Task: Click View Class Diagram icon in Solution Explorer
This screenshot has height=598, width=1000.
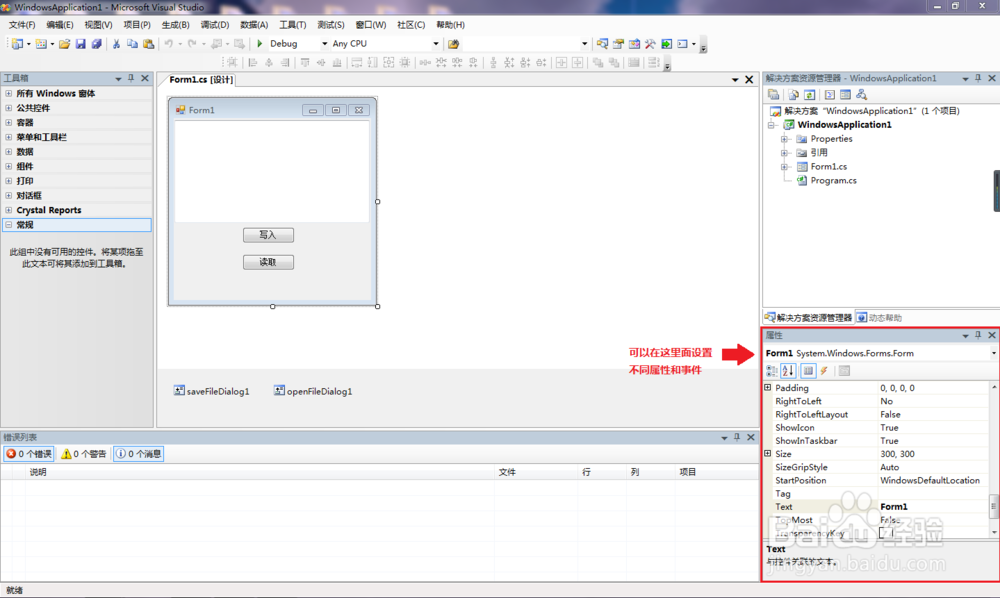Action: 862,94
